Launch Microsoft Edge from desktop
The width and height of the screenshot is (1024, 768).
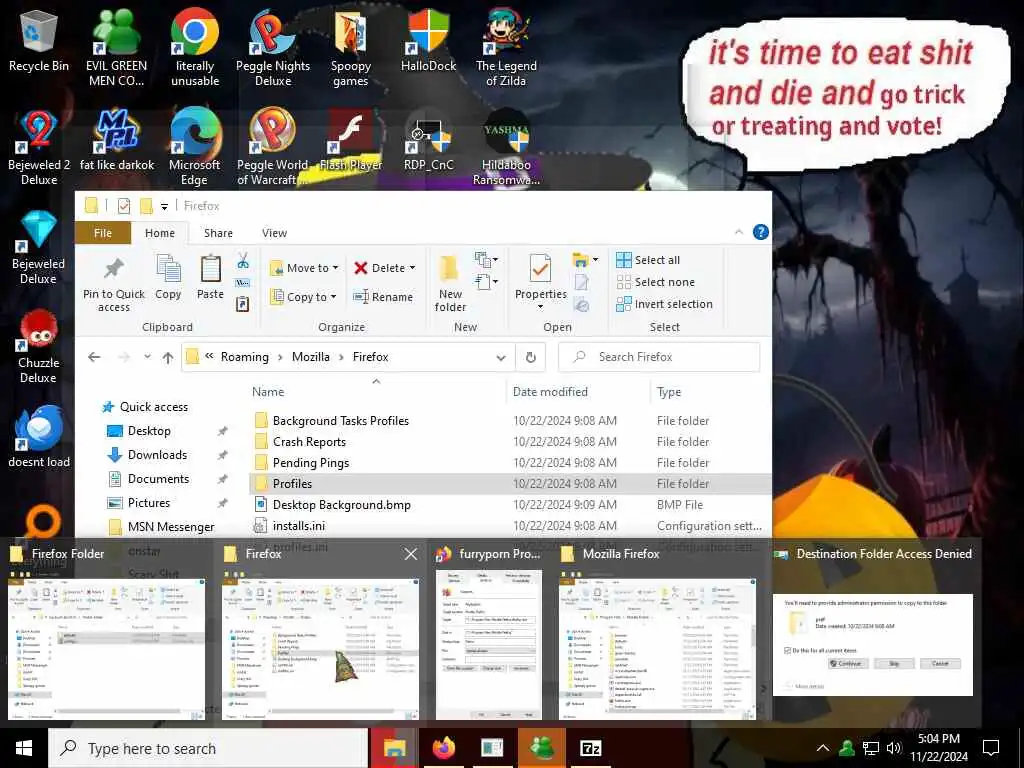click(195, 147)
